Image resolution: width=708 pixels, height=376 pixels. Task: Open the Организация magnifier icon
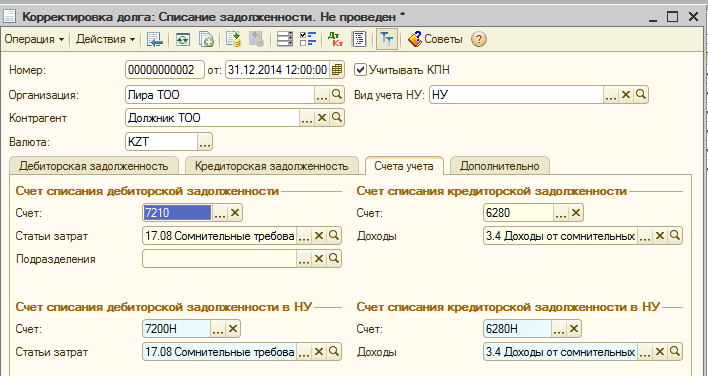click(x=337, y=95)
